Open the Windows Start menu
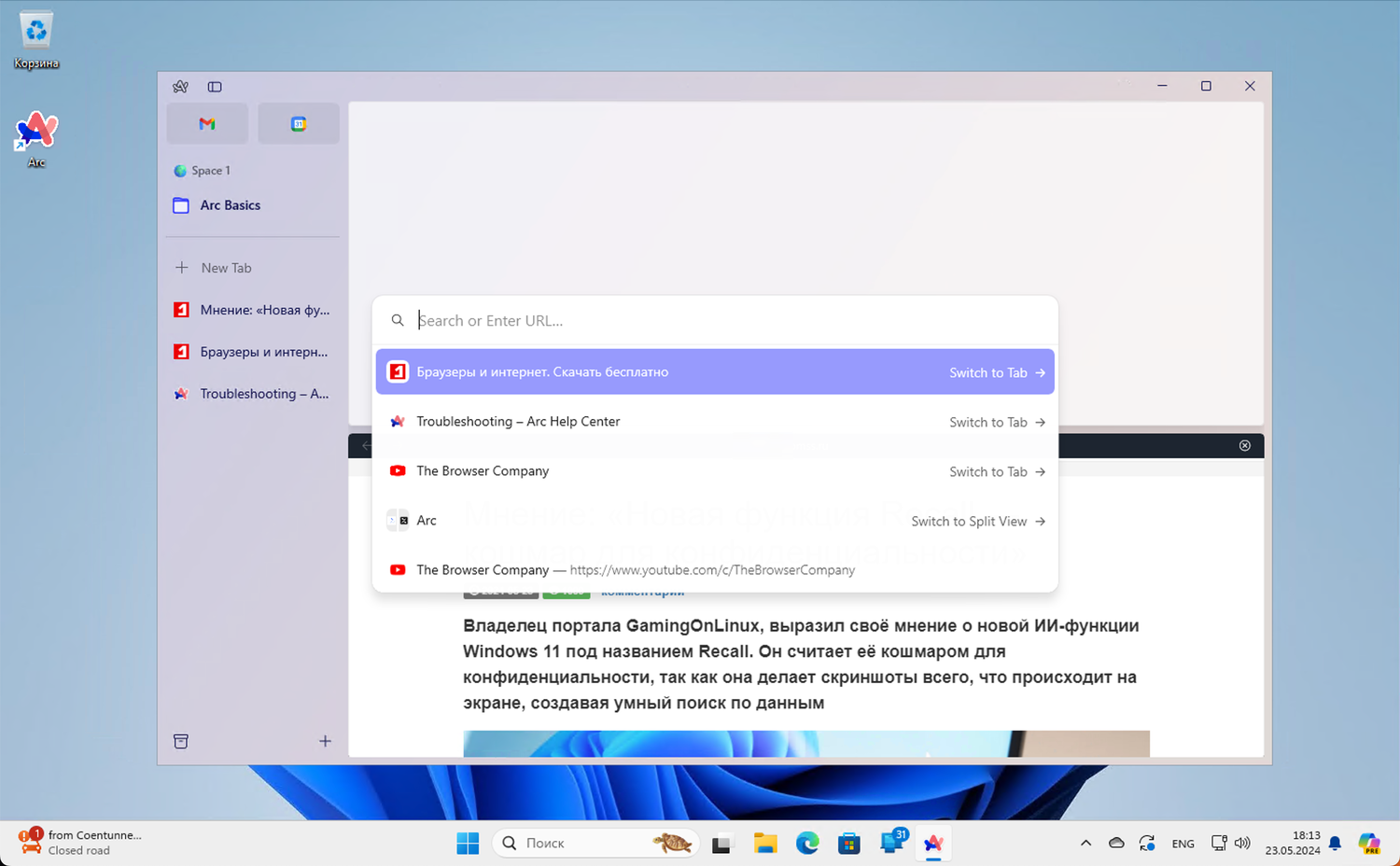1400x866 pixels. point(468,844)
